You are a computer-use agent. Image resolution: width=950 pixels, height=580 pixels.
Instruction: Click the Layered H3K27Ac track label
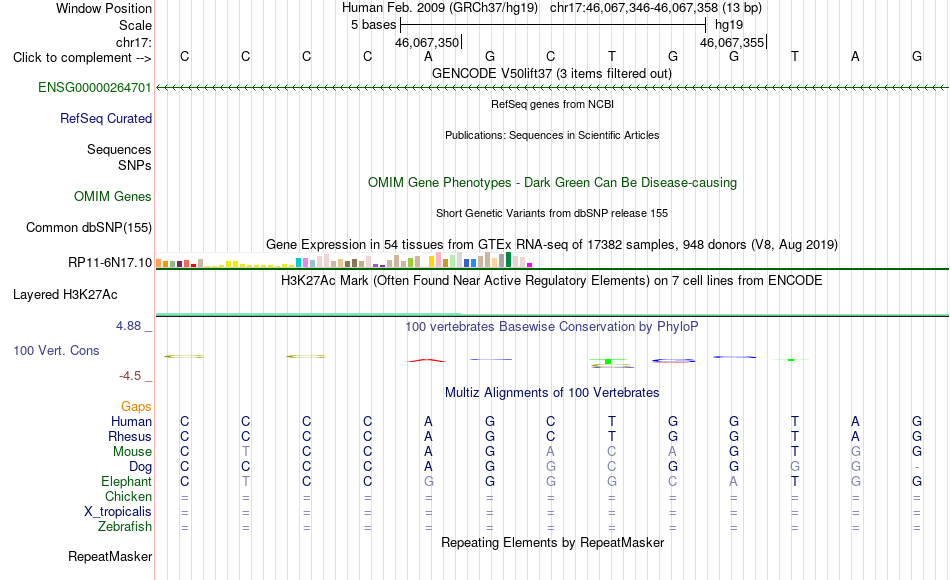click(65, 295)
